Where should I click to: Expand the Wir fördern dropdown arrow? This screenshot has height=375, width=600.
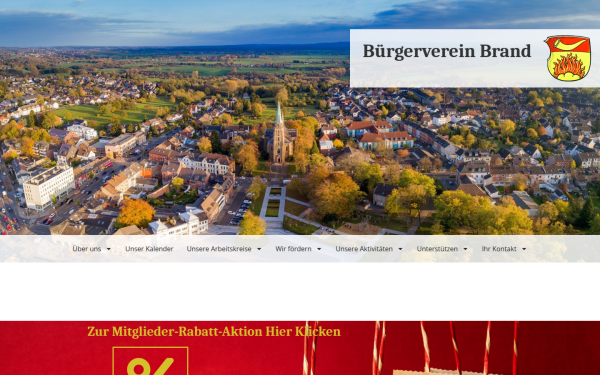319,249
